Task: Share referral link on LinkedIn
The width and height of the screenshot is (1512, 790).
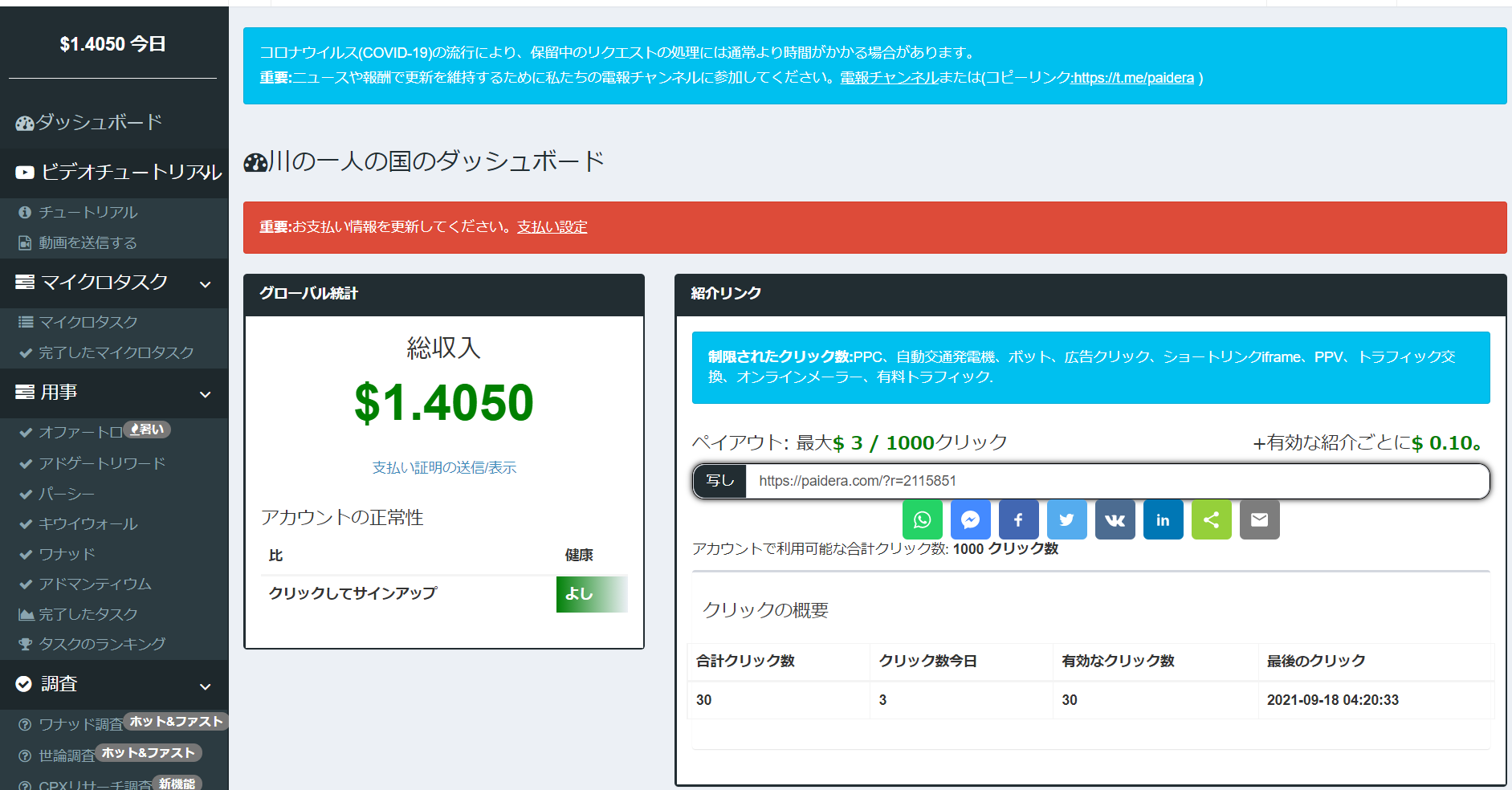Action: 1163,520
